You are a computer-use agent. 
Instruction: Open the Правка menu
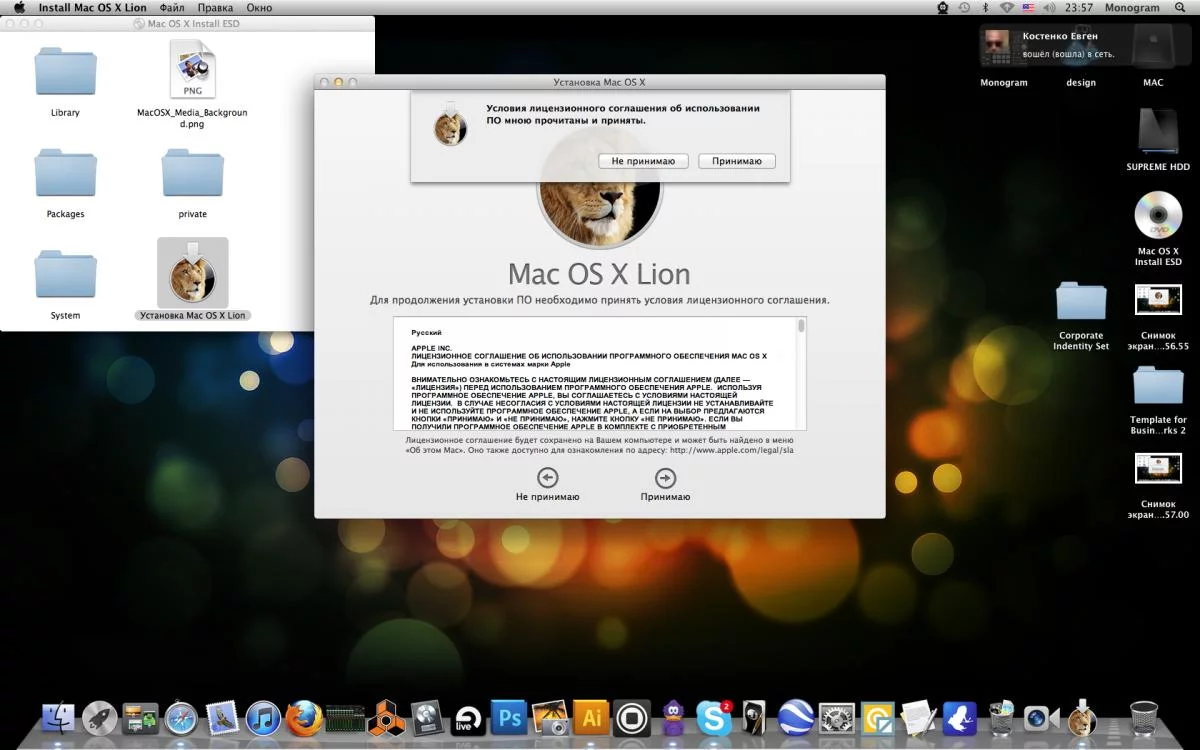215,8
